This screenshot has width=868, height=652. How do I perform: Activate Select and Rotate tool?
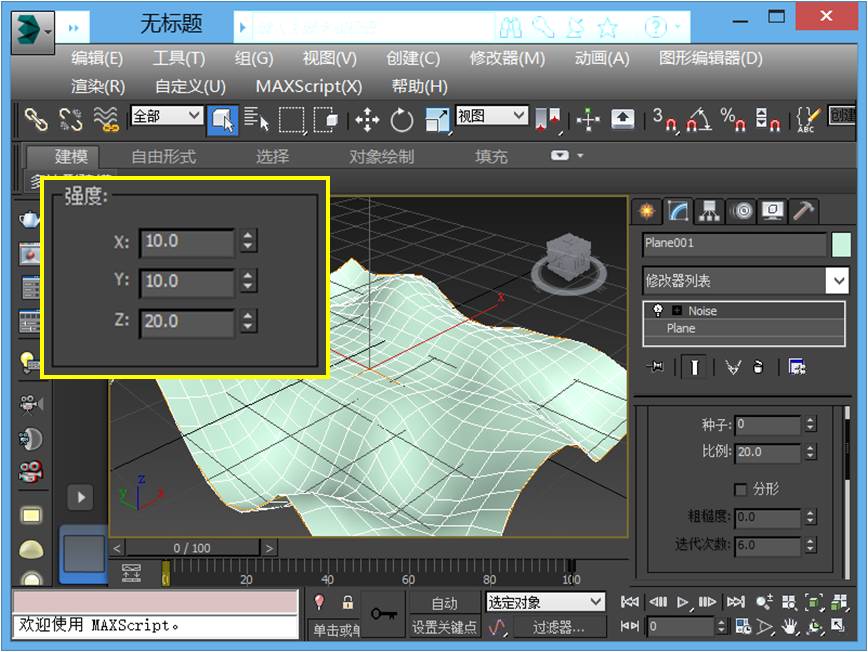pyautogui.click(x=401, y=120)
